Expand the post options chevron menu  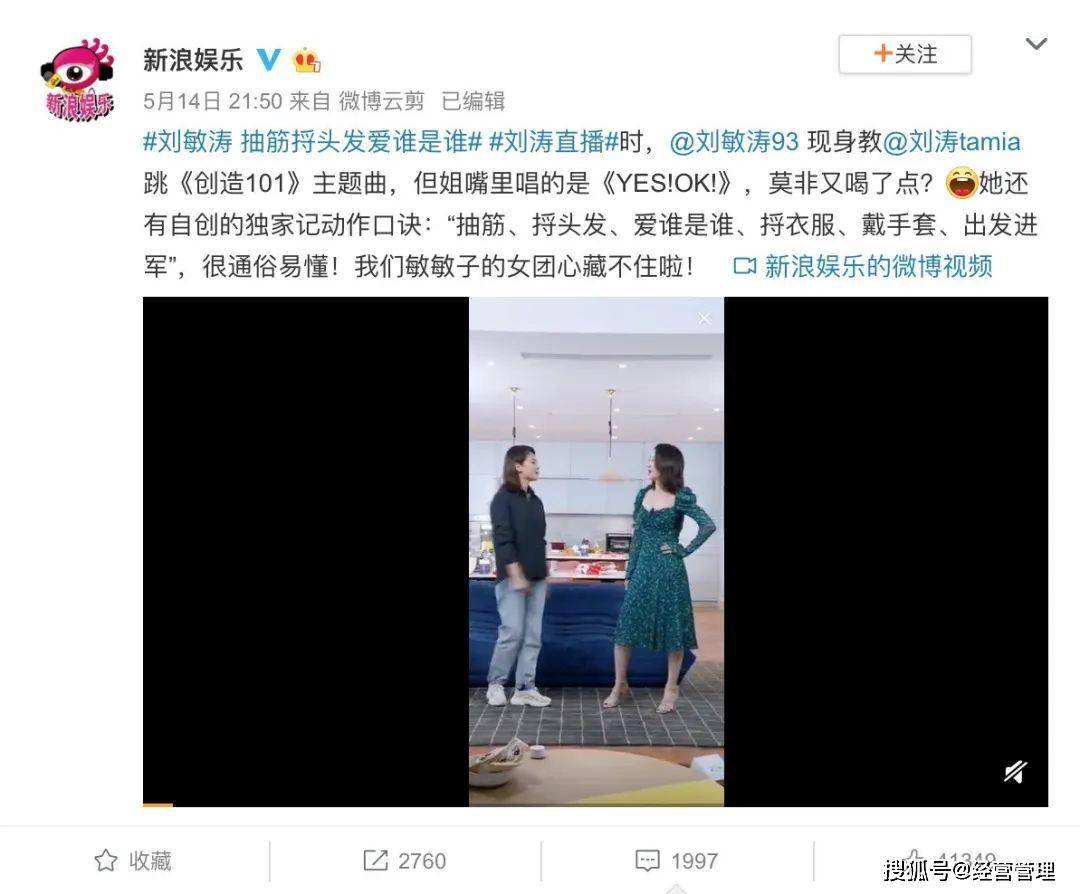point(1036,44)
